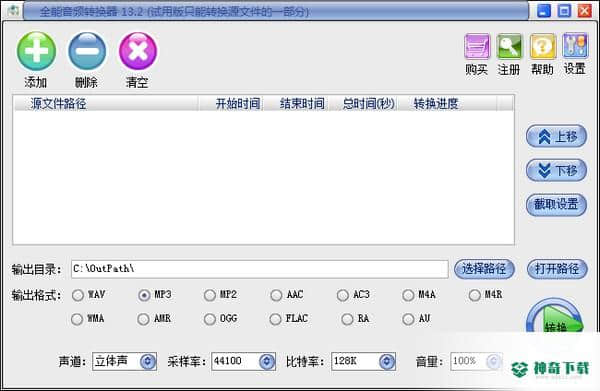Click the 源文件路径 column header
The image size is (600, 391).
pos(106,104)
